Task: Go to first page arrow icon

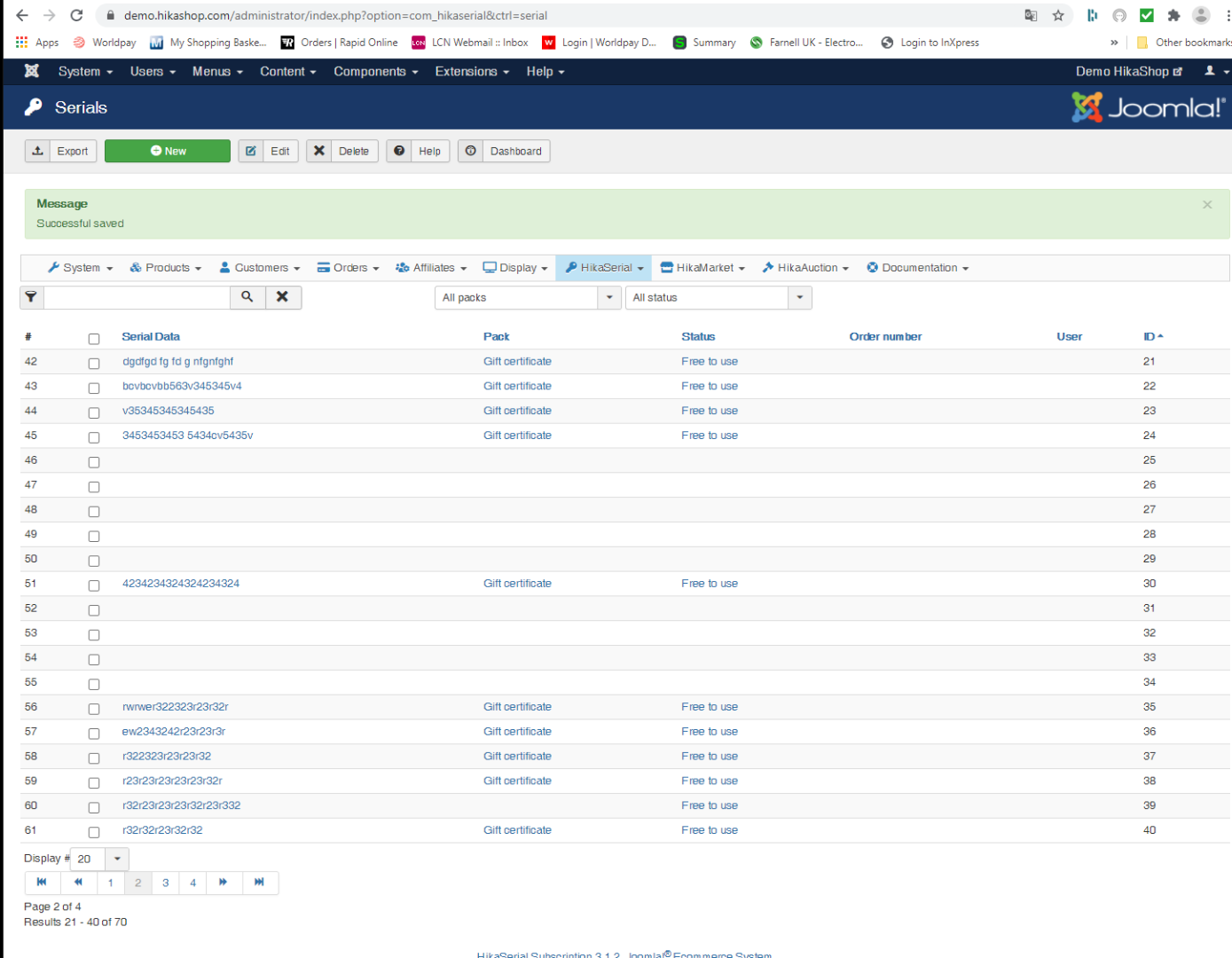Action: [x=42, y=883]
